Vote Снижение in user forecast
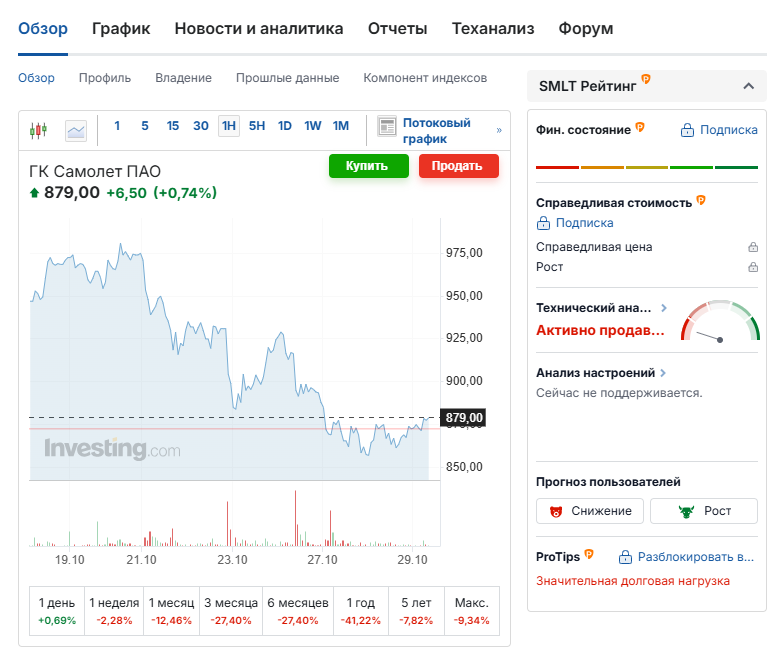Image resolution: width=776 pixels, height=650 pixels. click(590, 511)
